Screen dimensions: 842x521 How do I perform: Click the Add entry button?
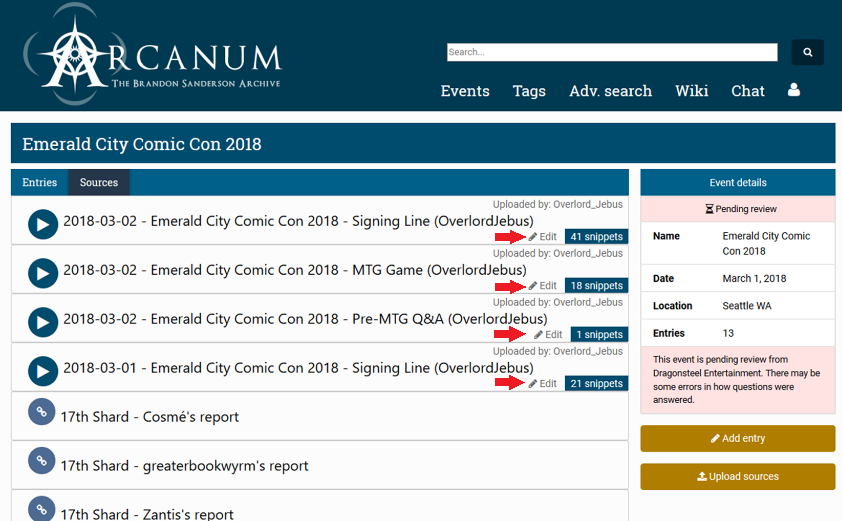(x=738, y=438)
